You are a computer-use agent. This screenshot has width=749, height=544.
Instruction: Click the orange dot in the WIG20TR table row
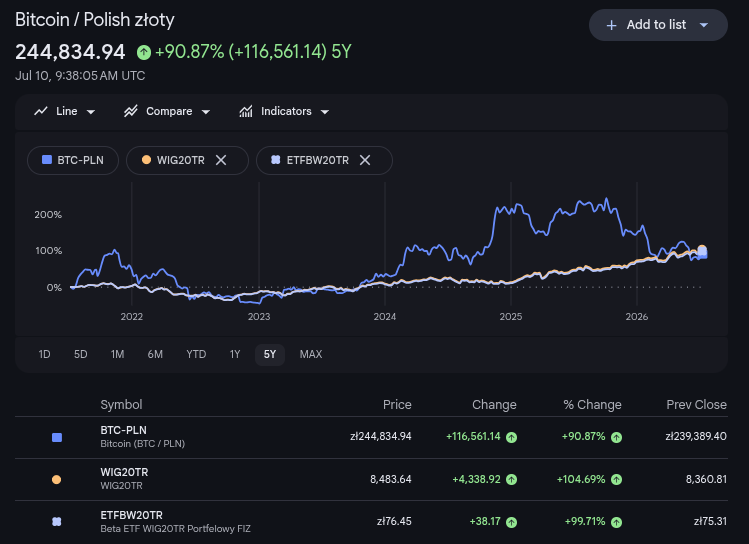56,479
